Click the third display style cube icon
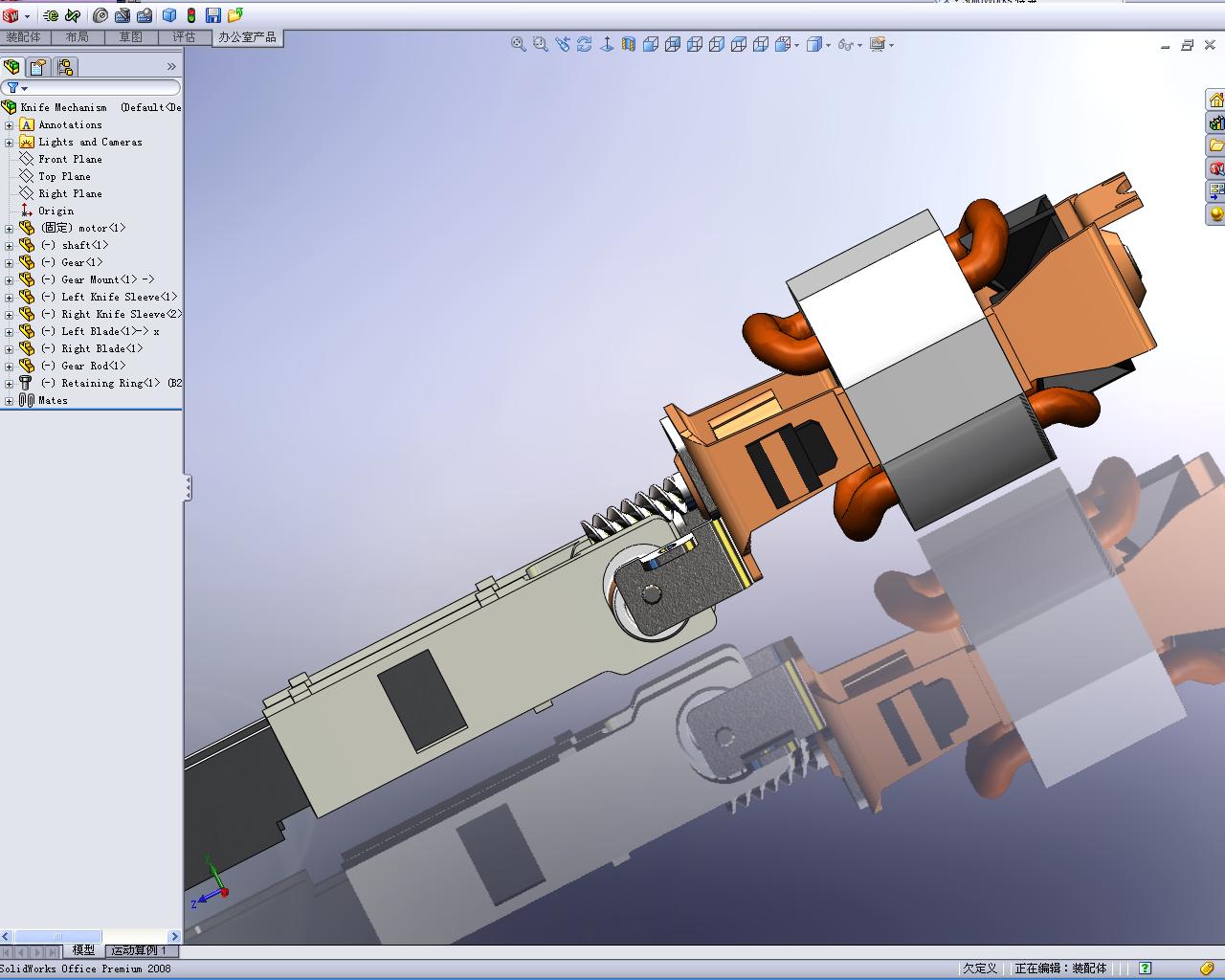Screen dimensions: 1225x980 695,44
